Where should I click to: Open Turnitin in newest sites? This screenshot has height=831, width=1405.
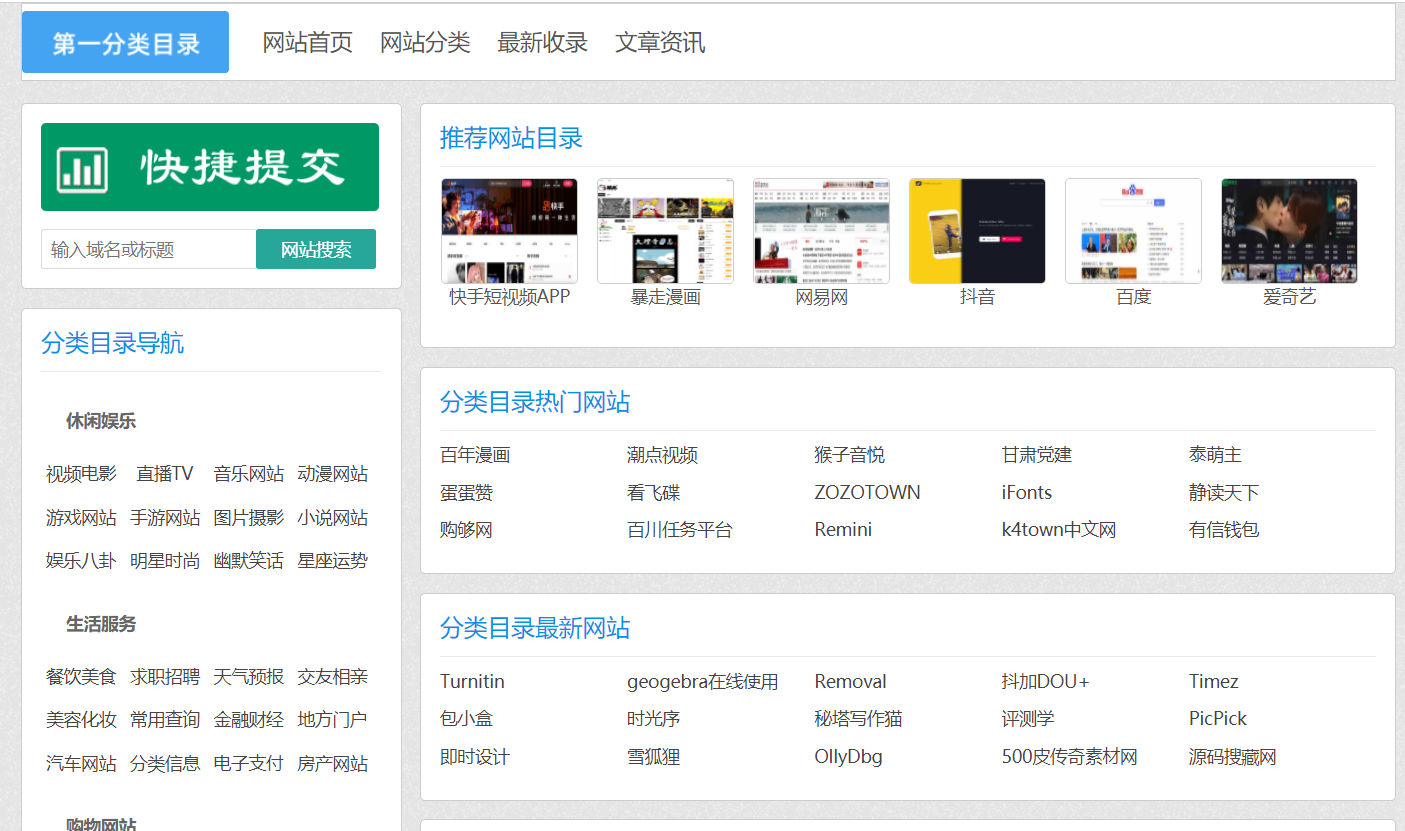coord(472,682)
